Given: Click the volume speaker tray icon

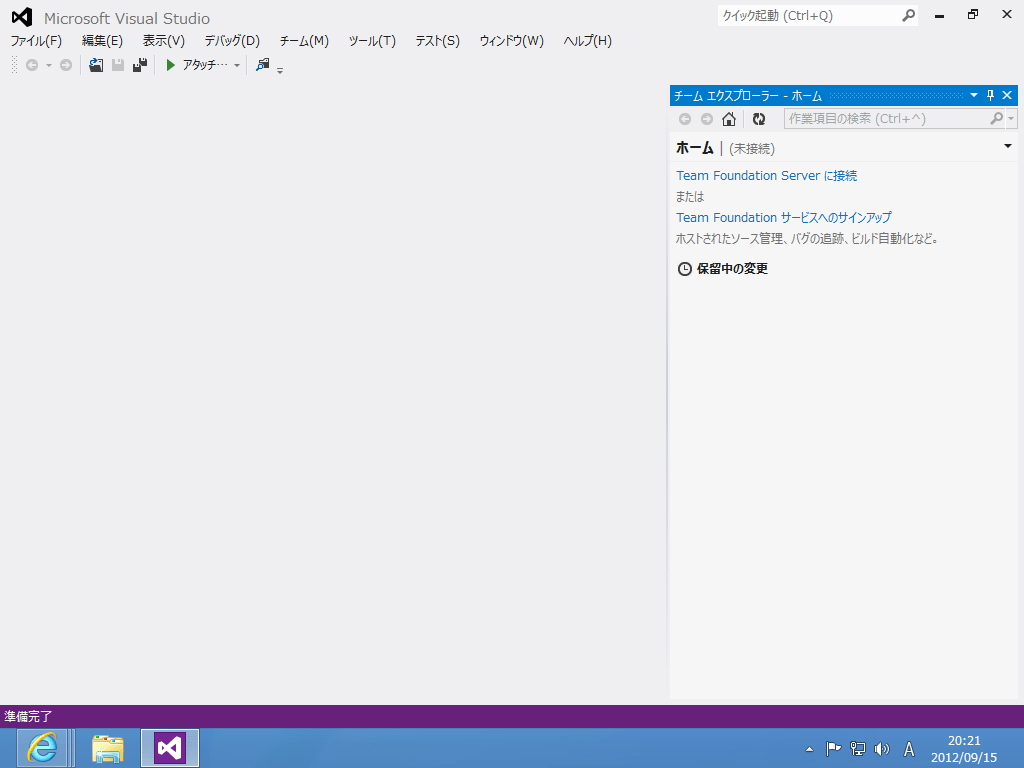Looking at the screenshot, I should [882, 749].
